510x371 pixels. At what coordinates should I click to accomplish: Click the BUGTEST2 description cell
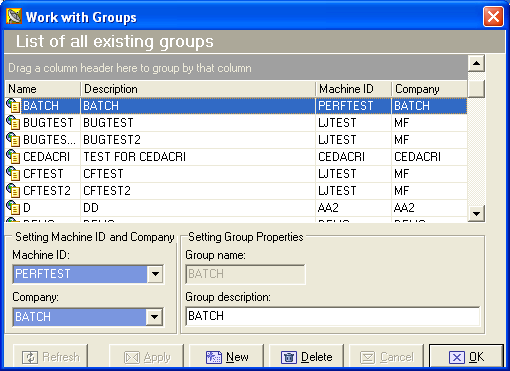click(x=198, y=140)
